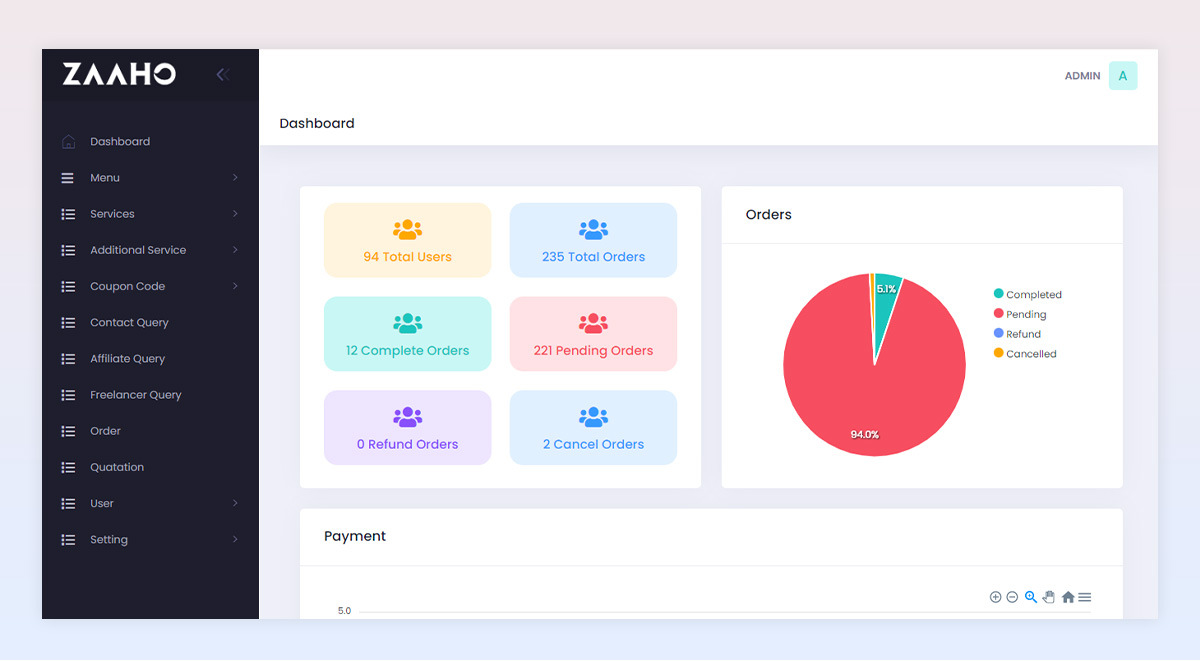The height and width of the screenshot is (660, 1200).
Task: Activate the hand panning tool
Action: point(1049,597)
